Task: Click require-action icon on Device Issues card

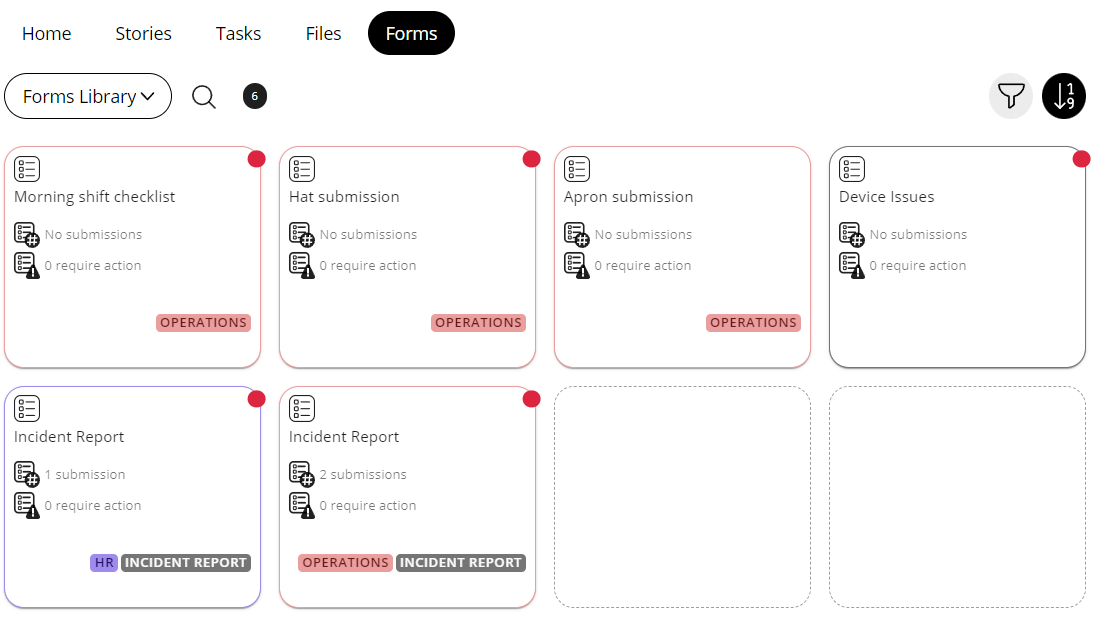Action: coord(851,266)
